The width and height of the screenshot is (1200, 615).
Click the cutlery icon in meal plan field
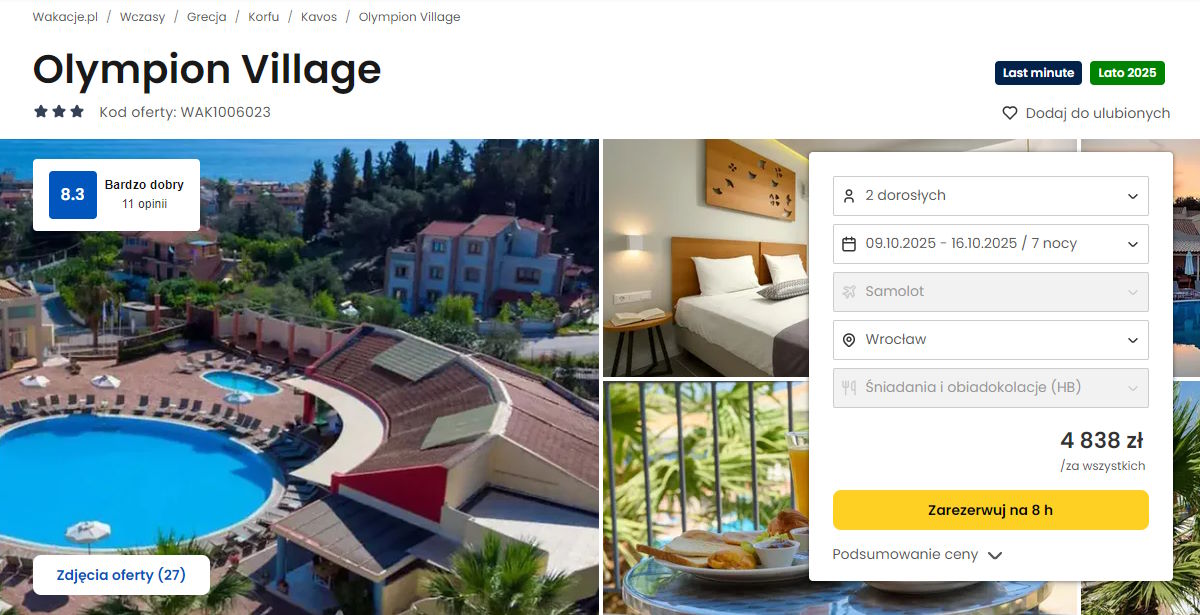(x=849, y=388)
